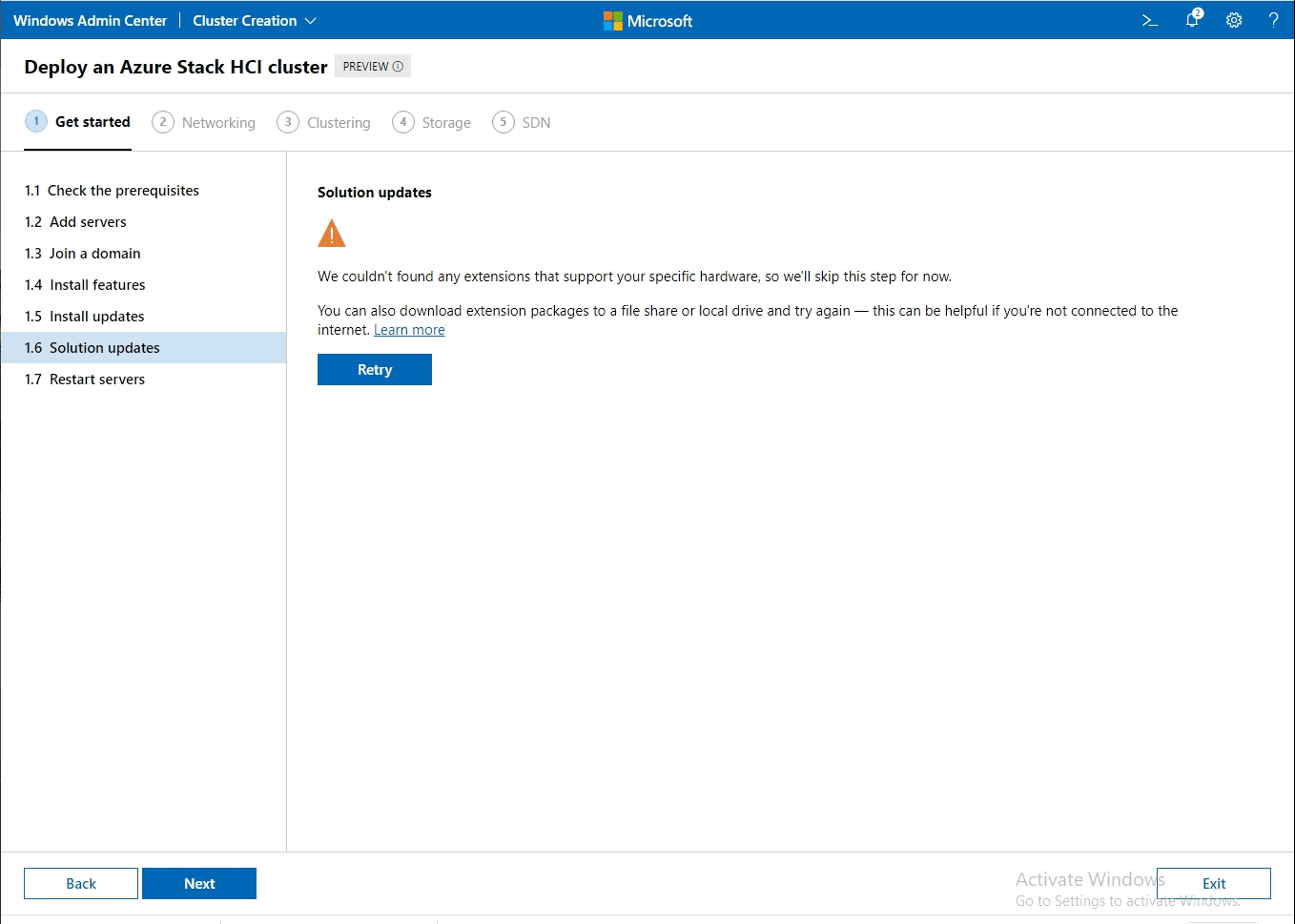Open the notifications bell

1192,20
